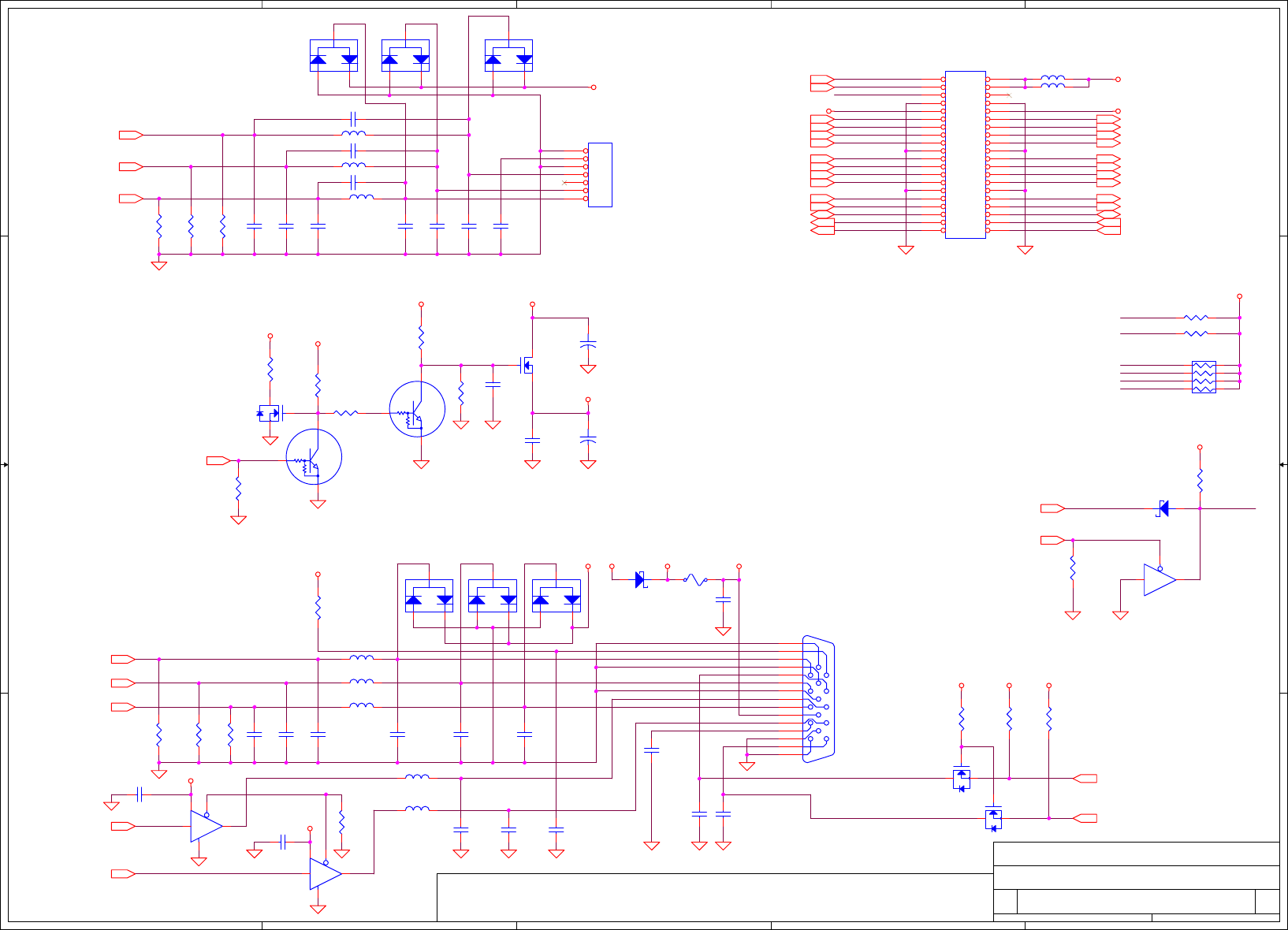
Task: Click the title block at bottom right
Action: tap(1136, 881)
